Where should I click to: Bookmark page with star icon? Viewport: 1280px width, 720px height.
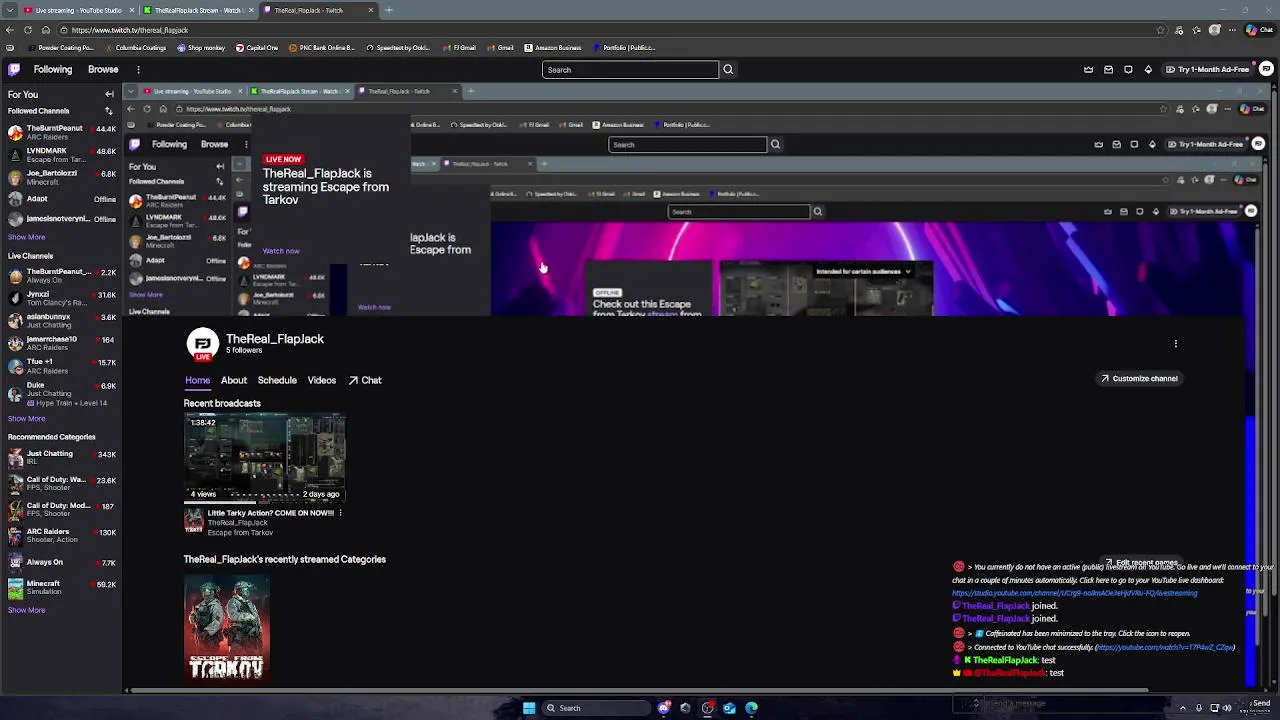[x=1160, y=30]
